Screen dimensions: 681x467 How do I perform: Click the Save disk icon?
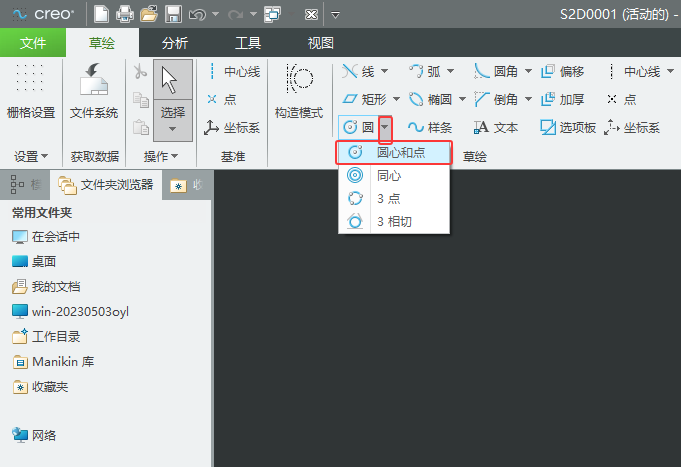pyautogui.click(x=173, y=14)
